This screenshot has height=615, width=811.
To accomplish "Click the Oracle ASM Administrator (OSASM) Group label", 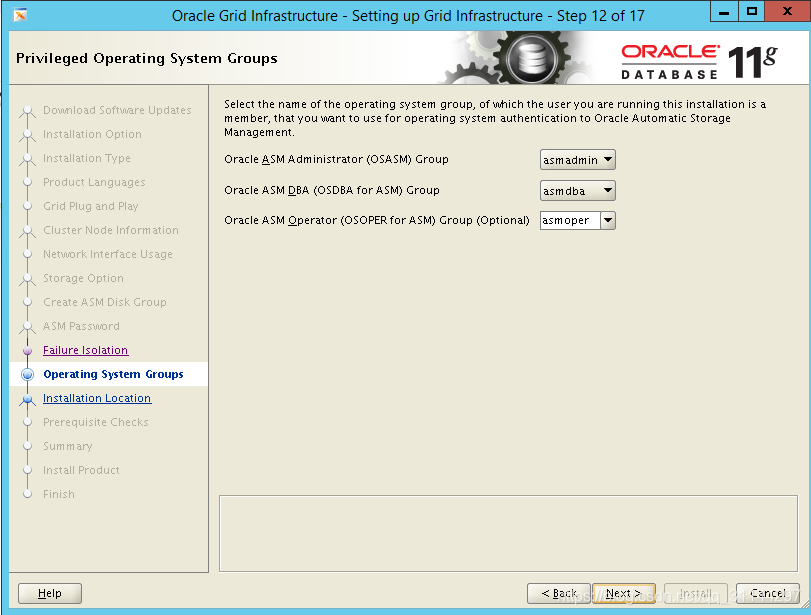I will pos(336,159).
